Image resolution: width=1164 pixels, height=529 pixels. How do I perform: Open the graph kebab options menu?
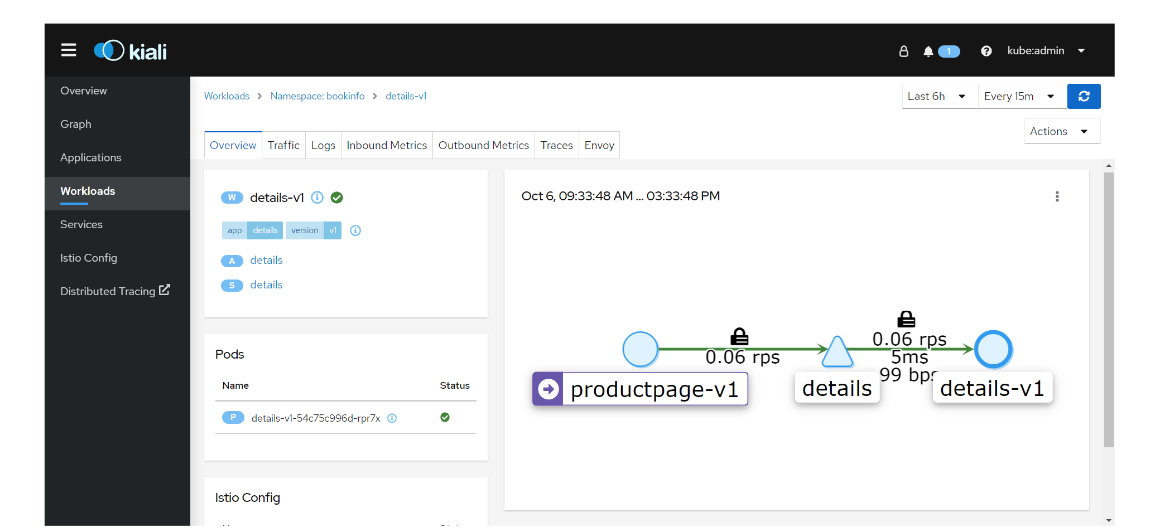tap(1057, 197)
